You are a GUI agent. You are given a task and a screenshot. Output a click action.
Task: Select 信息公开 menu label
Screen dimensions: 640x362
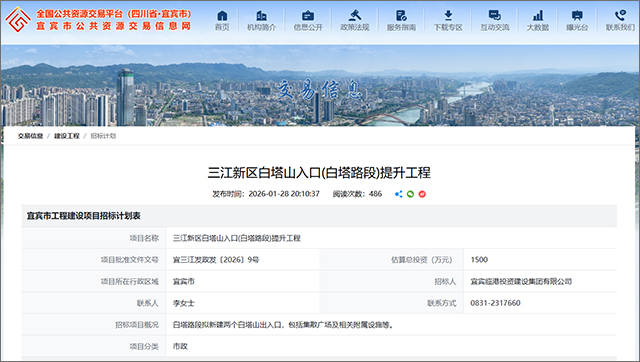[x=308, y=27]
